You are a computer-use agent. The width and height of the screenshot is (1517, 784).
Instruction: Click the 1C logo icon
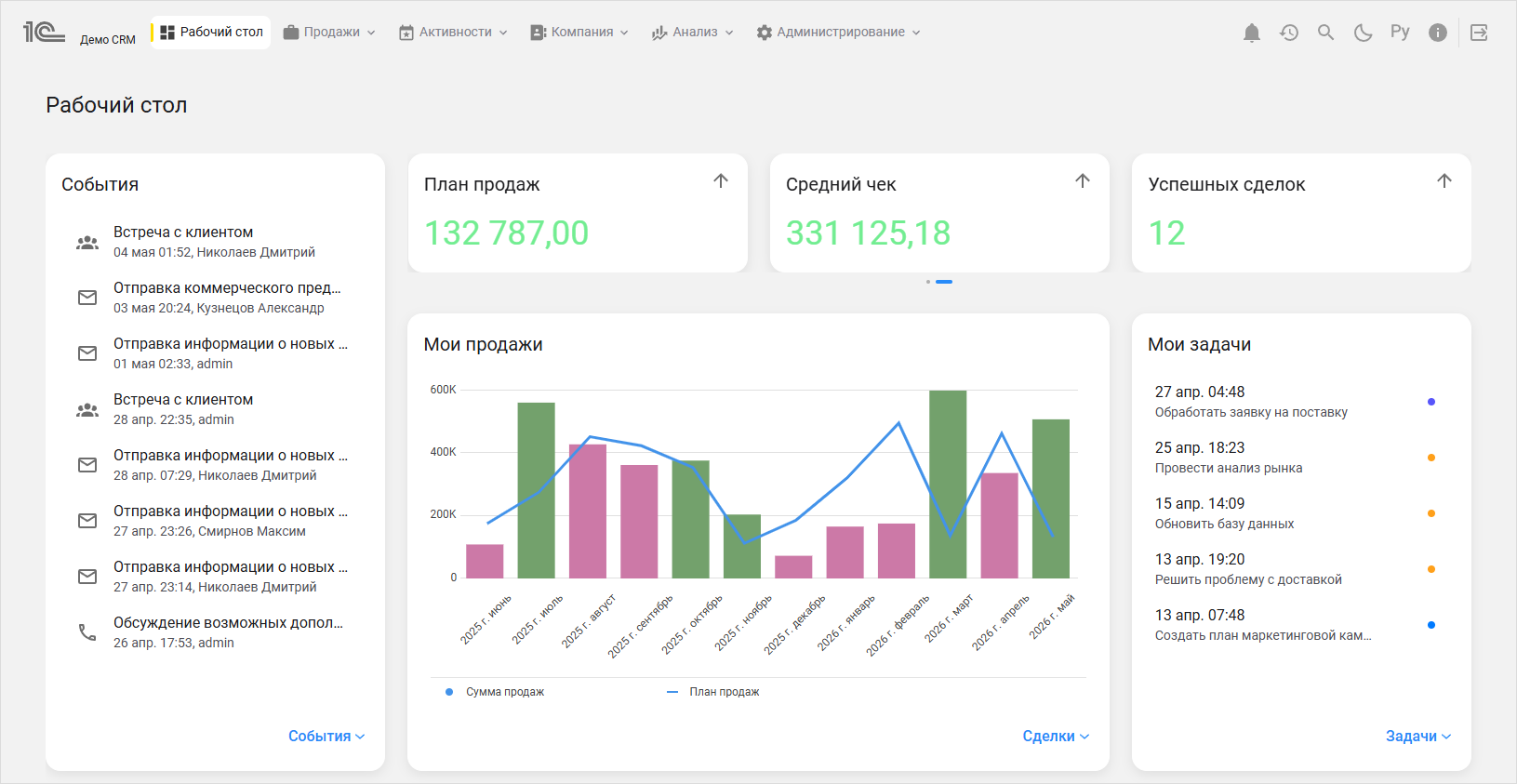(x=44, y=33)
